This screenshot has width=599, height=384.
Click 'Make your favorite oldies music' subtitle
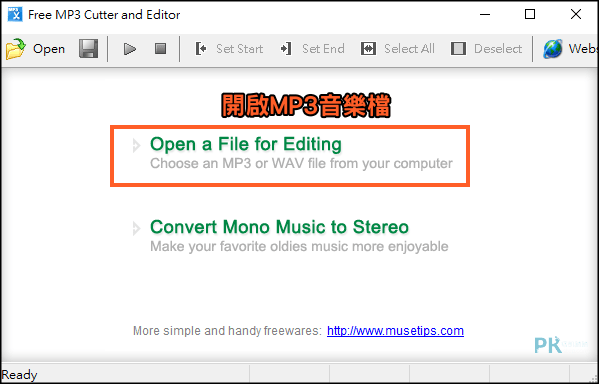click(299, 246)
